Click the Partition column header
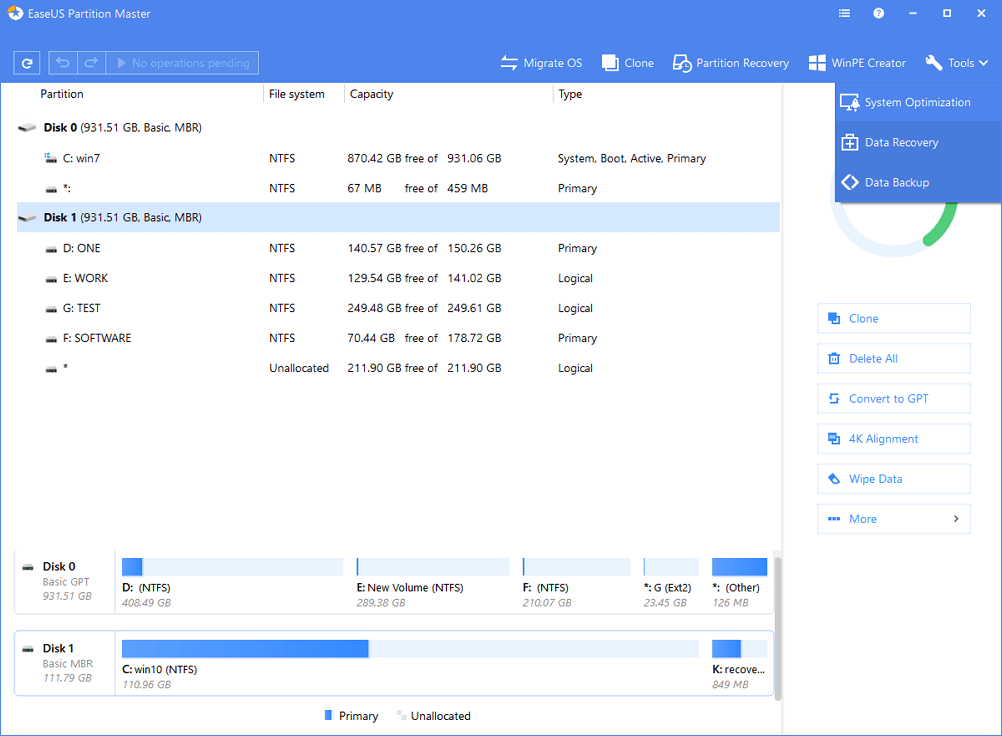This screenshot has height=736, width=1002. point(62,94)
